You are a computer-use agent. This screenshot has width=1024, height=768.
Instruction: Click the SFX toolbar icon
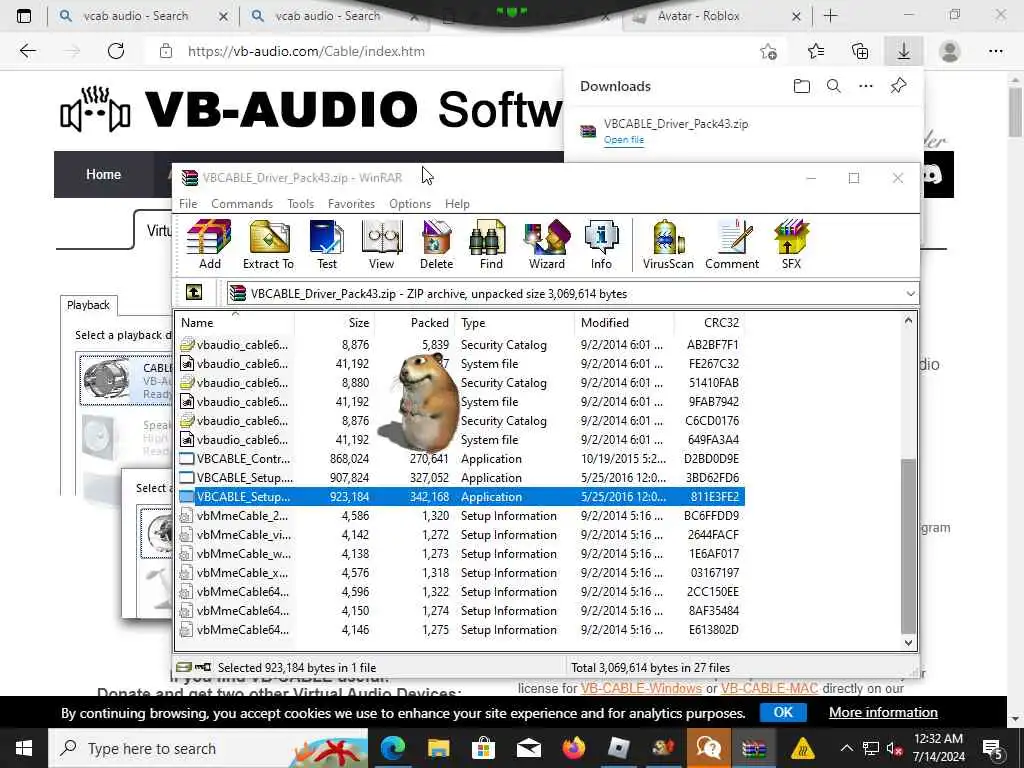coord(791,244)
